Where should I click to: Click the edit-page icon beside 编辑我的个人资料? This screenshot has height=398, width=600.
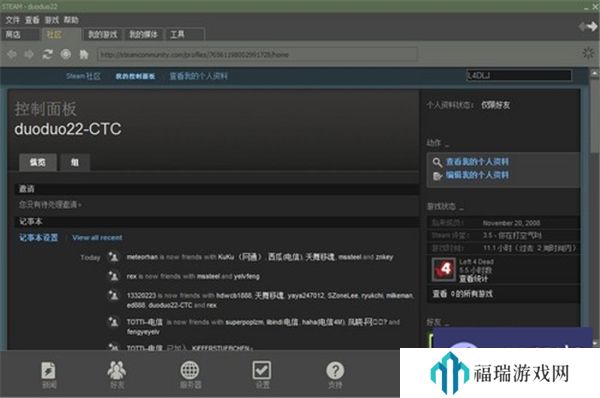click(437, 176)
